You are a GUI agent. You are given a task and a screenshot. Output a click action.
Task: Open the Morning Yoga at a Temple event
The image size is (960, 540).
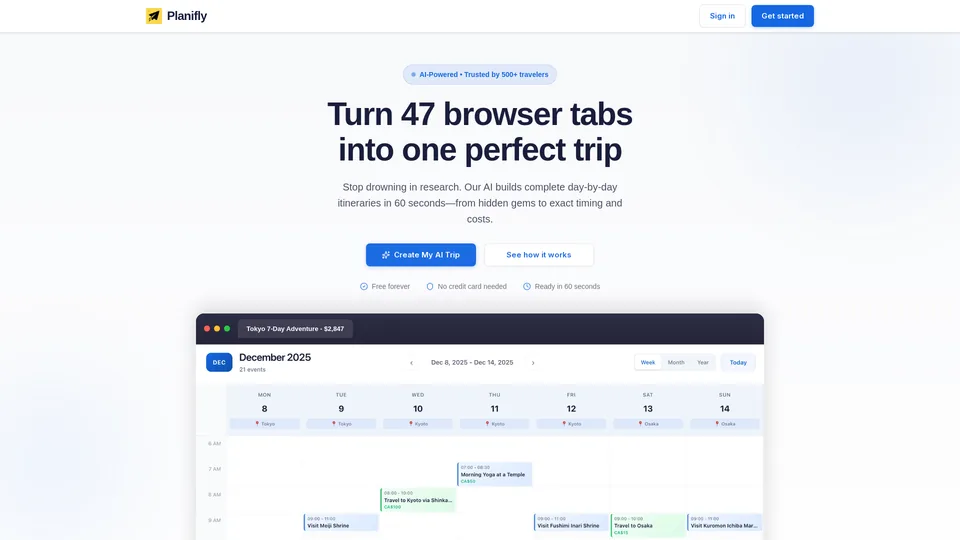[x=495, y=474]
